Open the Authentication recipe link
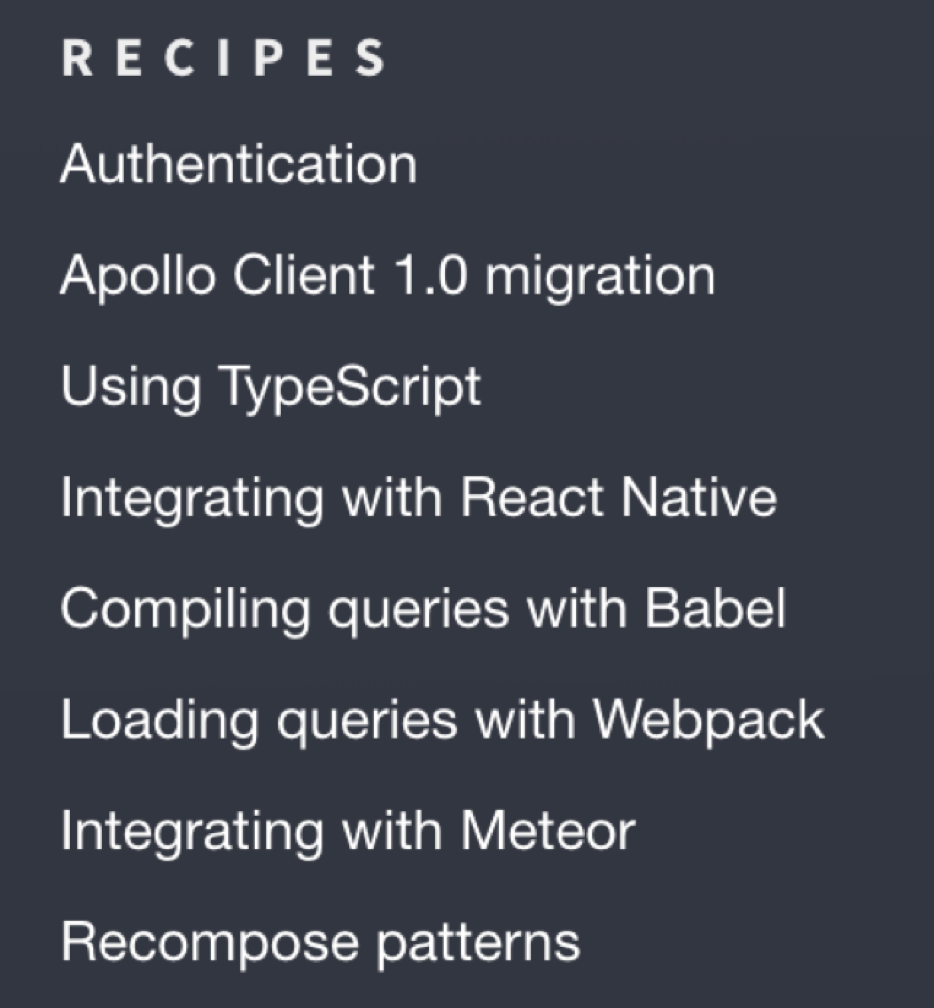This screenshot has width=934, height=1008. [x=238, y=164]
